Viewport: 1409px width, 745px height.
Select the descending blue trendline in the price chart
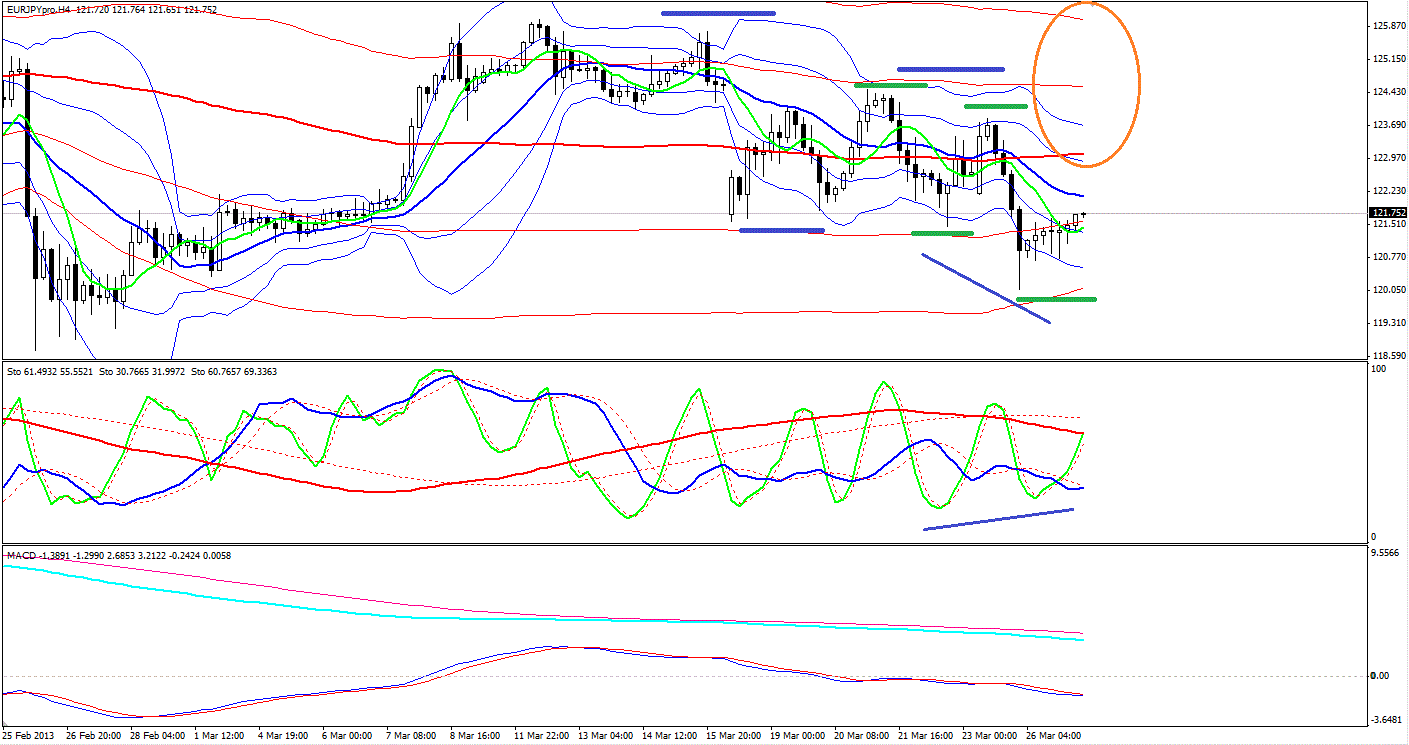point(985,288)
